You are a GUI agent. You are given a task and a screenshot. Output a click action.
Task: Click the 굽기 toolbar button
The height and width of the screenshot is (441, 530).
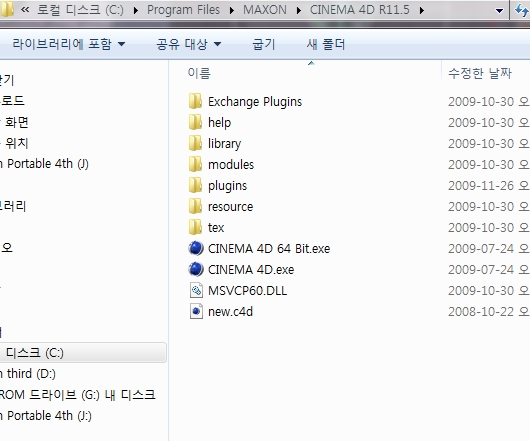coord(264,44)
